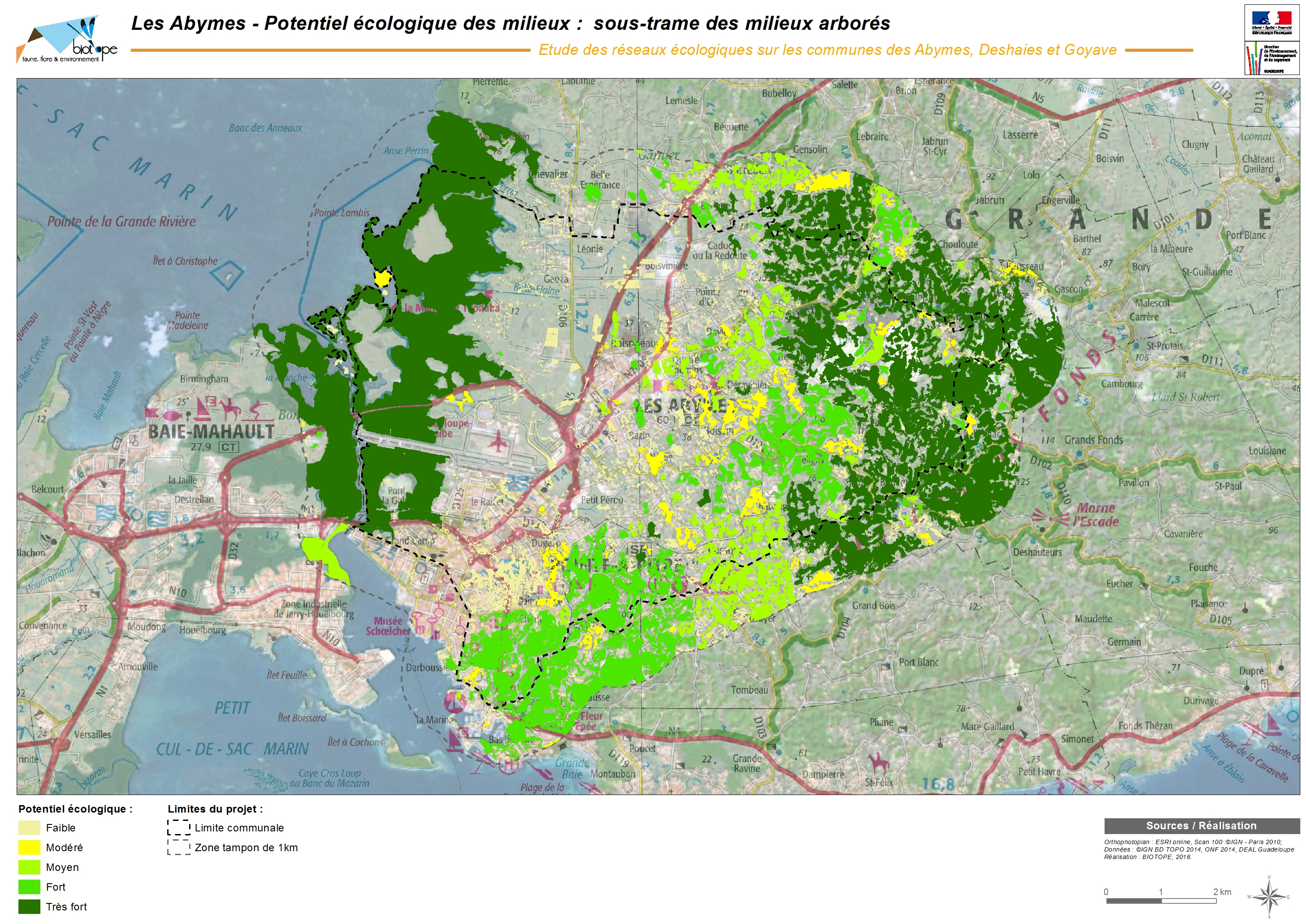The image size is (1306, 924).
Task: Click the airplane airport symbol on the map
Action: (498, 441)
